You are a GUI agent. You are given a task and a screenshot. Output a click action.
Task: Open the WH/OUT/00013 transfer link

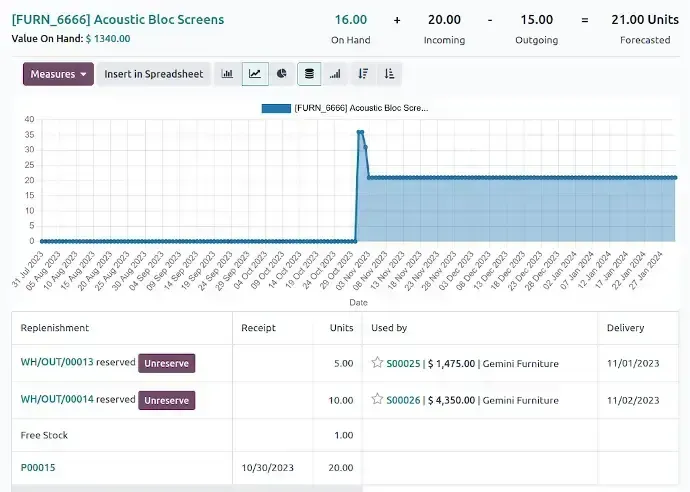click(x=57, y=362)
